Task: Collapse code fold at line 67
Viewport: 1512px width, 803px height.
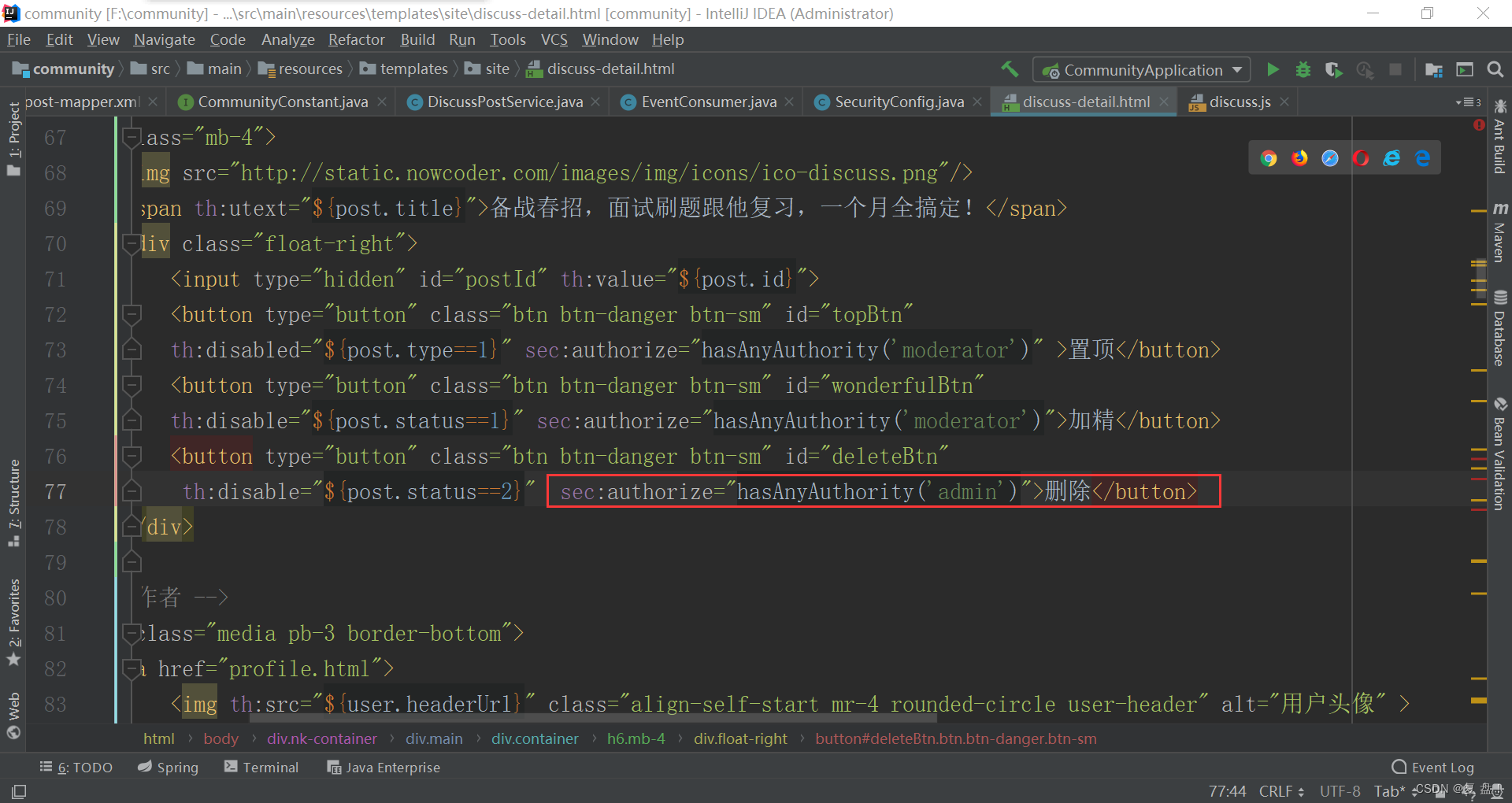Action: point(132,138)
